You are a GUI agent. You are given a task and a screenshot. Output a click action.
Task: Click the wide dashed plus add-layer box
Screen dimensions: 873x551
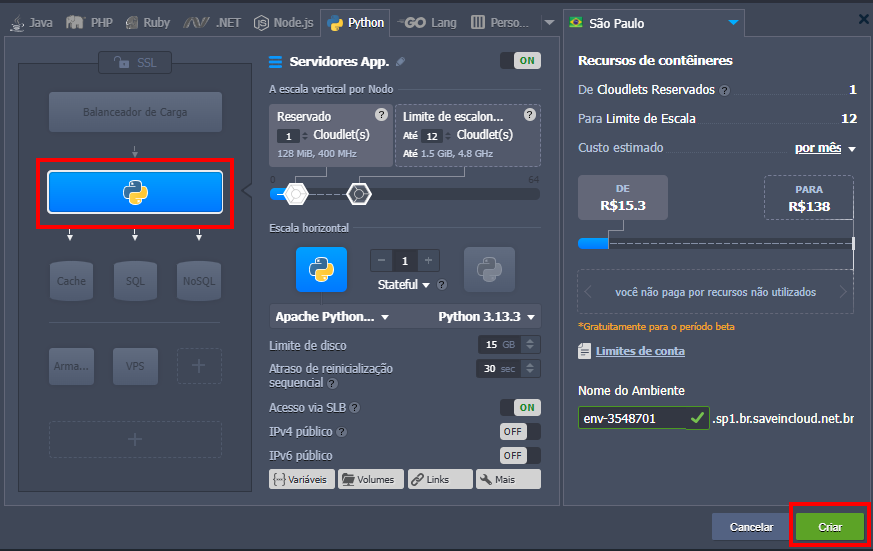click(135, 440)
